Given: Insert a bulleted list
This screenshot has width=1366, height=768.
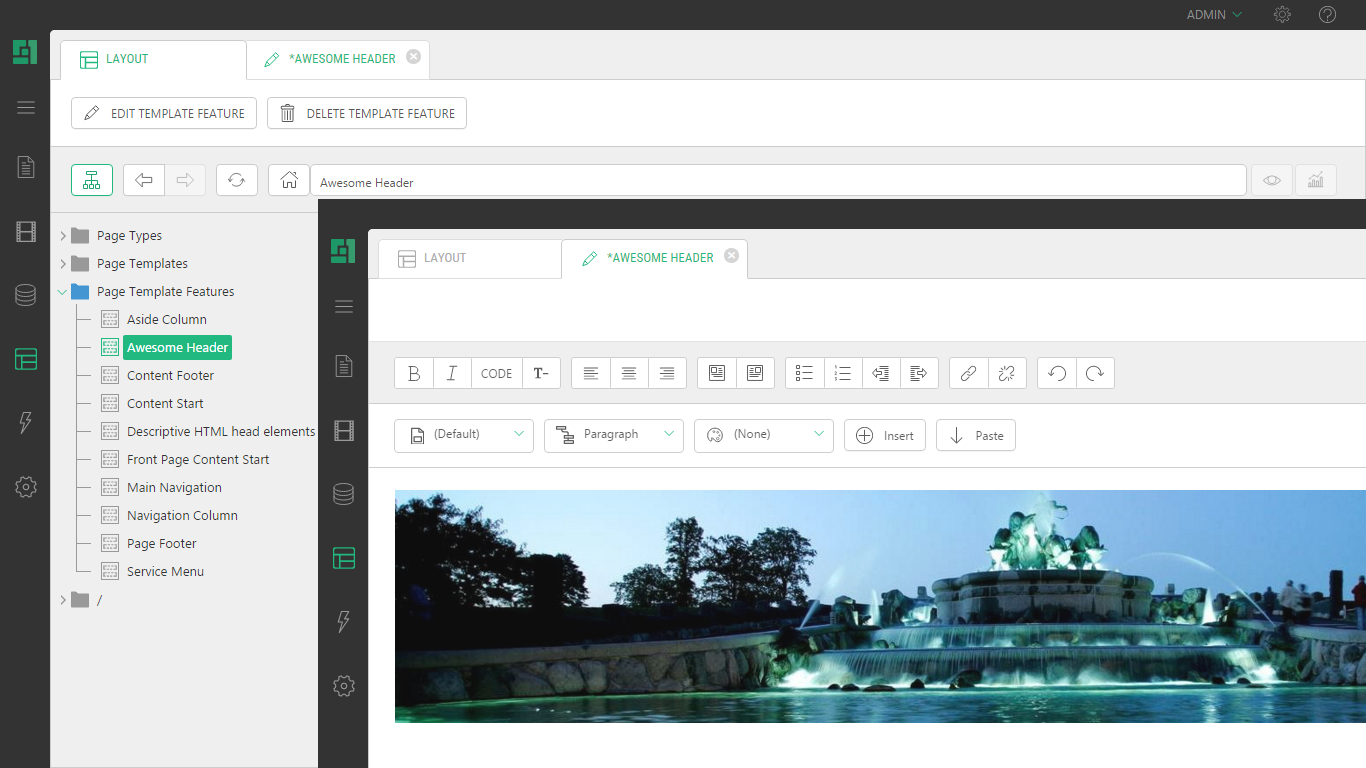Looking at the screenshot, I should click(x=805, y=373).
